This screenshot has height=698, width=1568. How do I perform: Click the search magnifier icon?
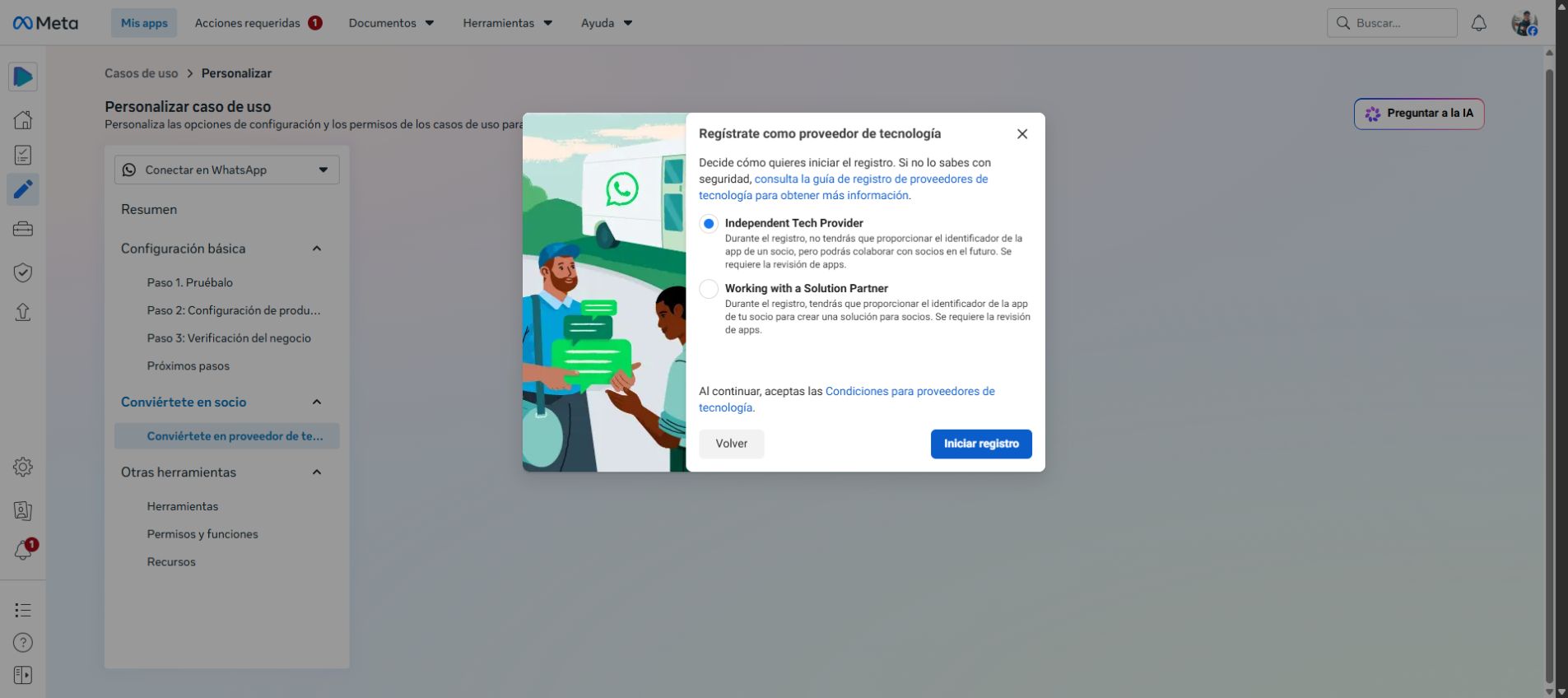pos(1343,23)
